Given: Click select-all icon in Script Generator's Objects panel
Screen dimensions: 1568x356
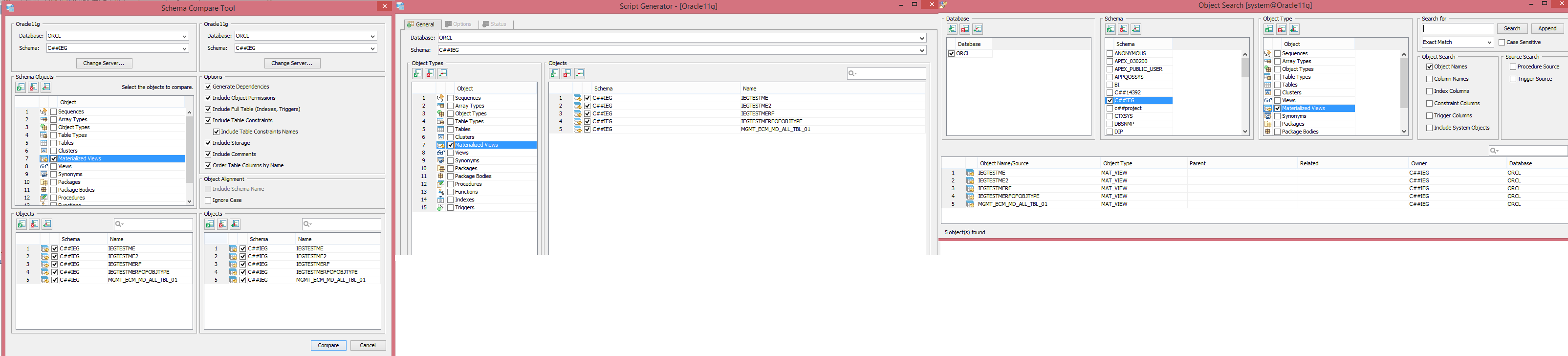Looking at the screenshot, I should [554, 74].
